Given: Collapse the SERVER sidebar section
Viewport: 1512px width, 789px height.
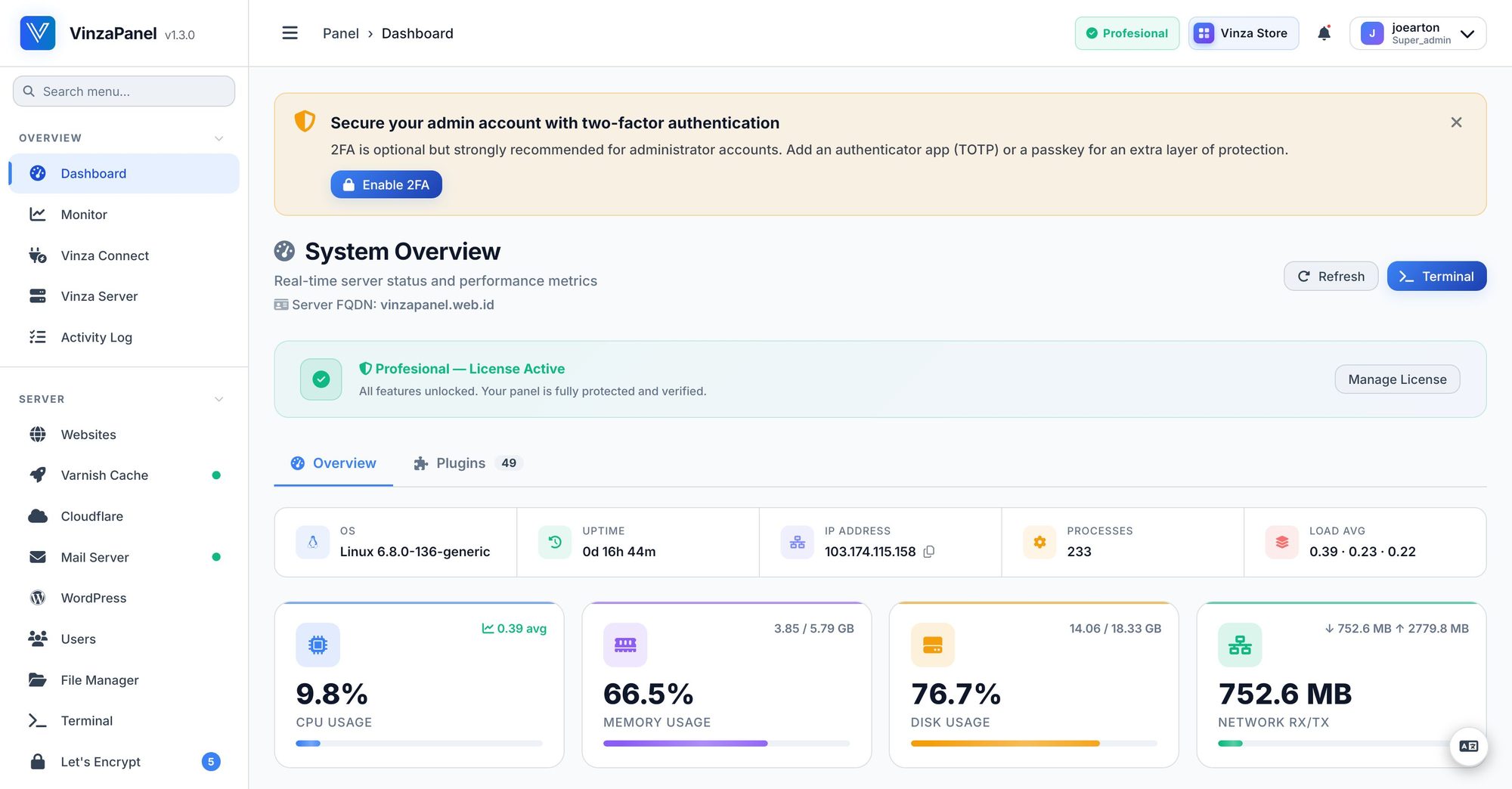Looking at the screenshot, I should (x=218, y=399).
